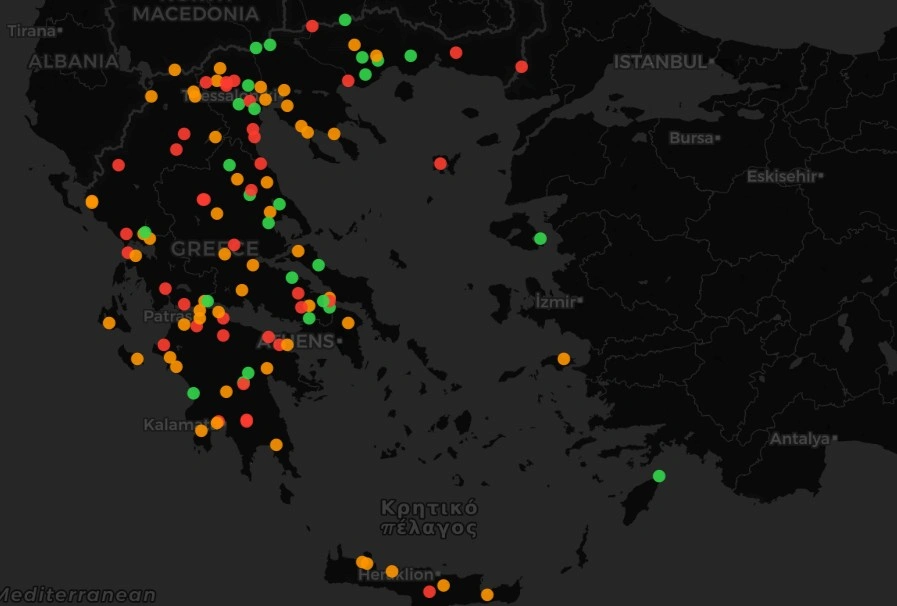Select the orange marker south of İzmir
Viewport: 897px width, 606px height.
coord(564,359)
